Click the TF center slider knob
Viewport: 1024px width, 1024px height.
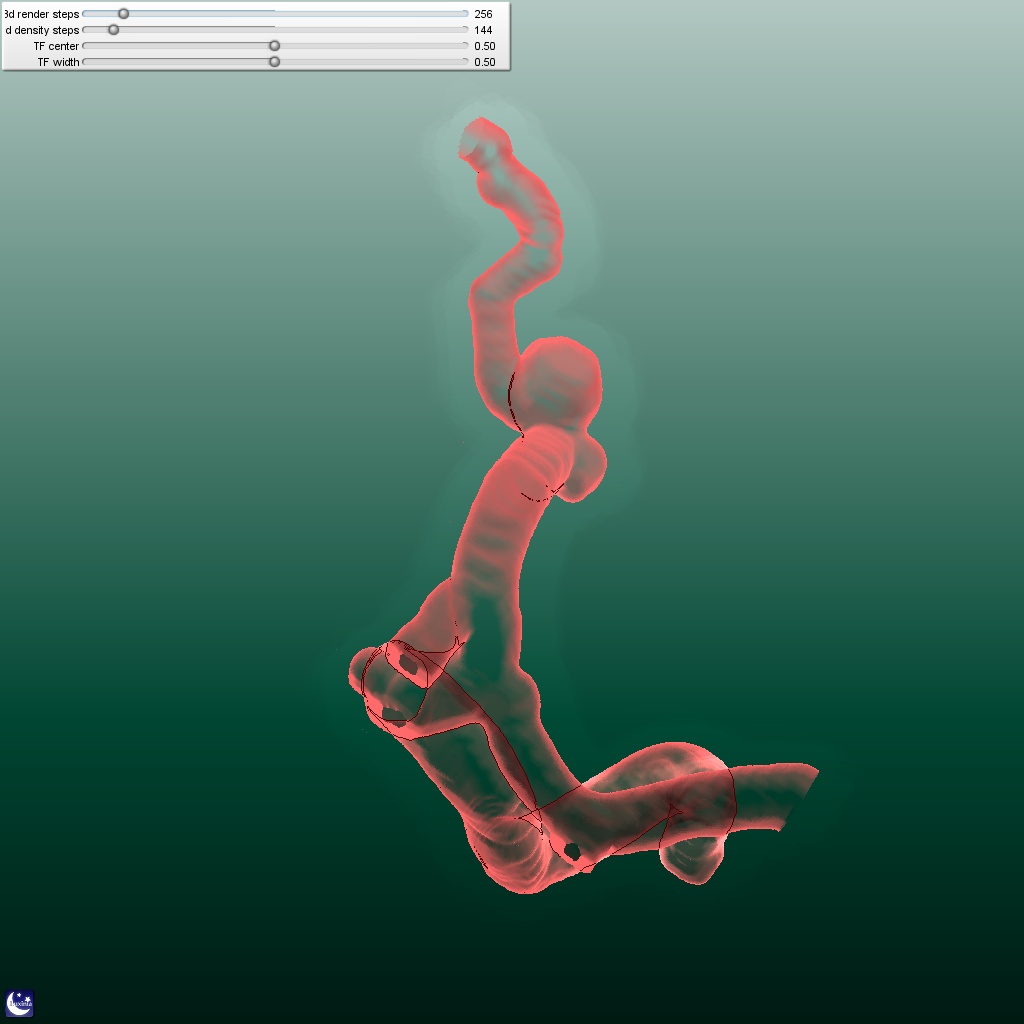click(x=275, y=46)
